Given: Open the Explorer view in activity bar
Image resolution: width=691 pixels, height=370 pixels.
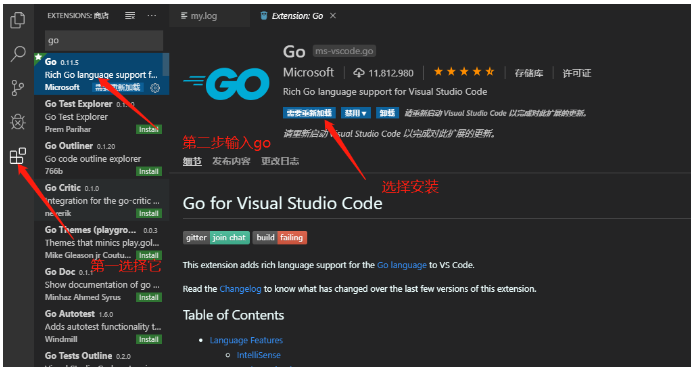Looking at the screenshot, I should click(18, 20).
